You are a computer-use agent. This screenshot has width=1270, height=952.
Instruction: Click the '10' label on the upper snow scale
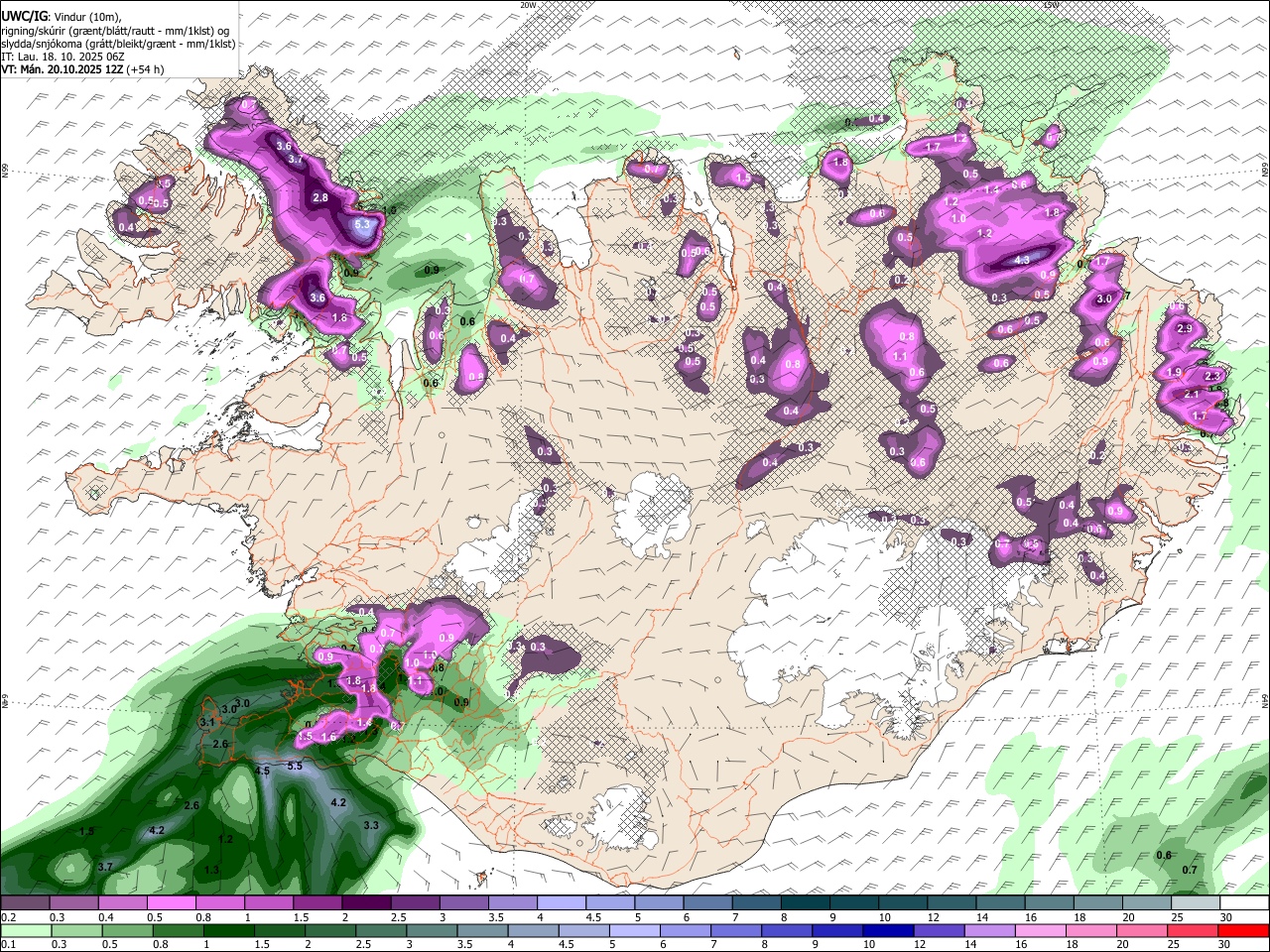[884, 917]
